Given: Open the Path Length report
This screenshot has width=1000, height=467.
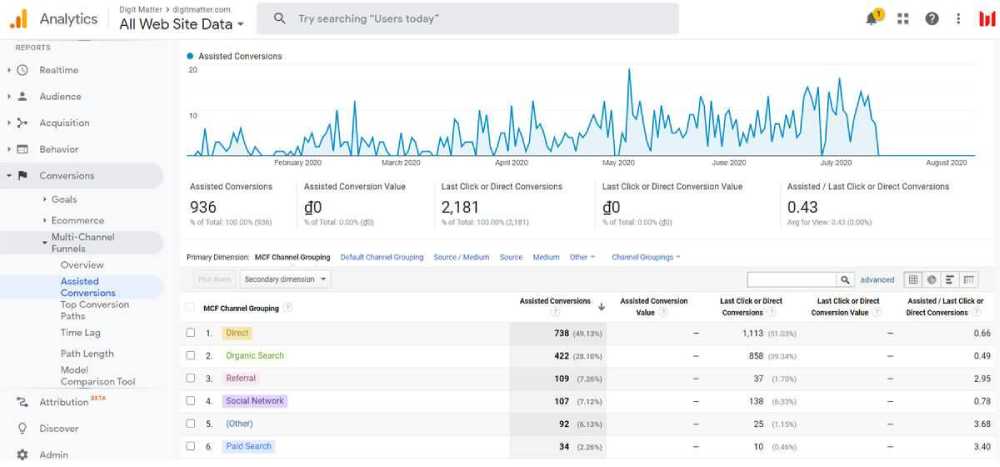Looking at the screenshot, I should (87, 353).
